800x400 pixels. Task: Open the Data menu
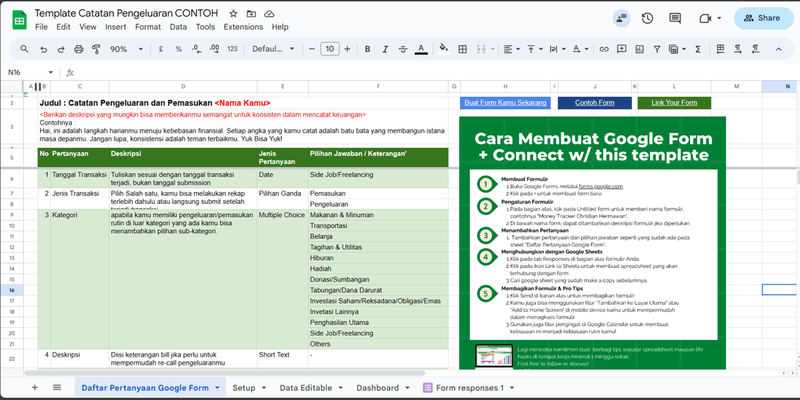coord(178,27)
